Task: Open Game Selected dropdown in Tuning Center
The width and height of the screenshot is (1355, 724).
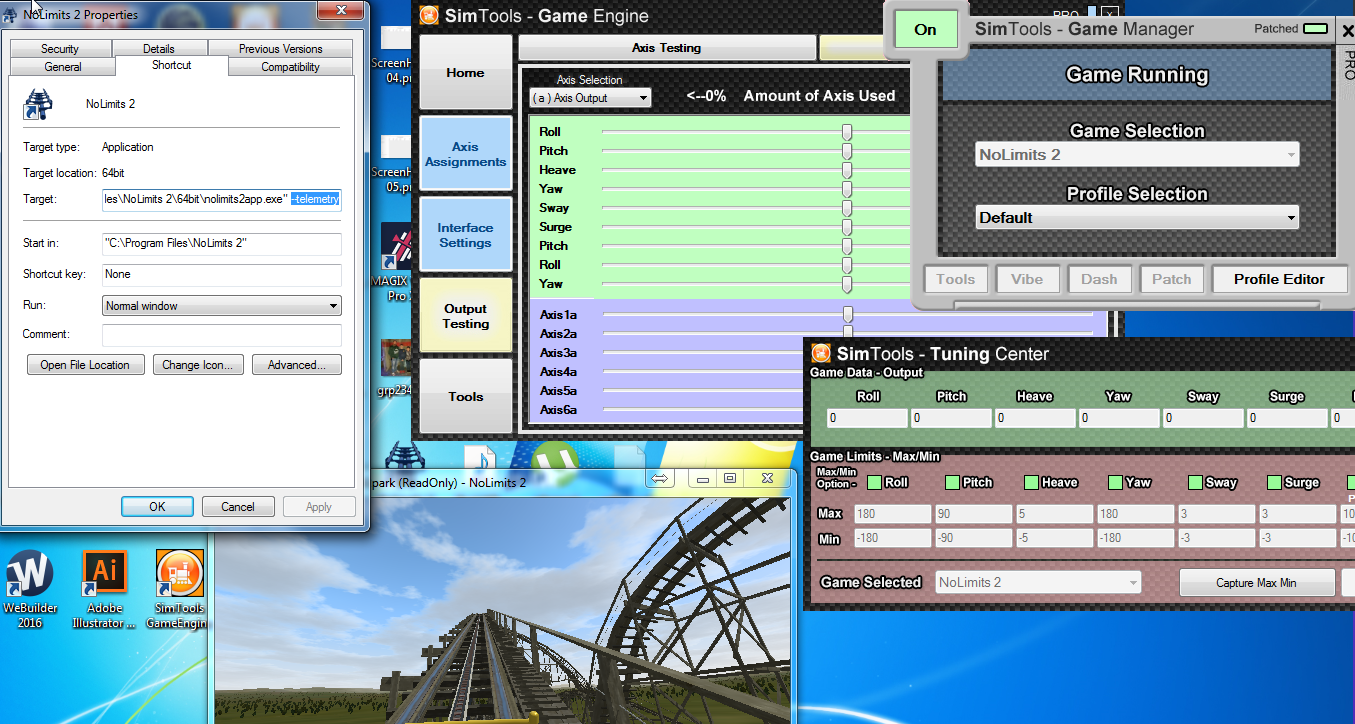Action: 1038,582
